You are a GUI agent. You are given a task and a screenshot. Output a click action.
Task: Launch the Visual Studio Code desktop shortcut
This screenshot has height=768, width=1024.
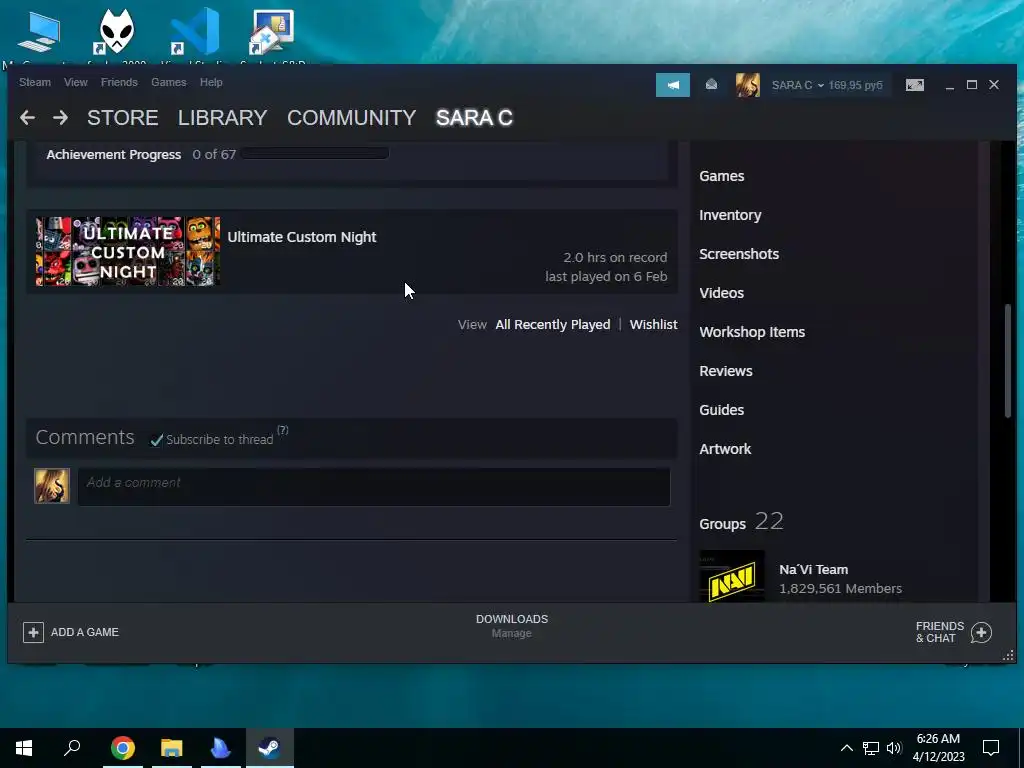pyautogui.click(x=195, y=31)
